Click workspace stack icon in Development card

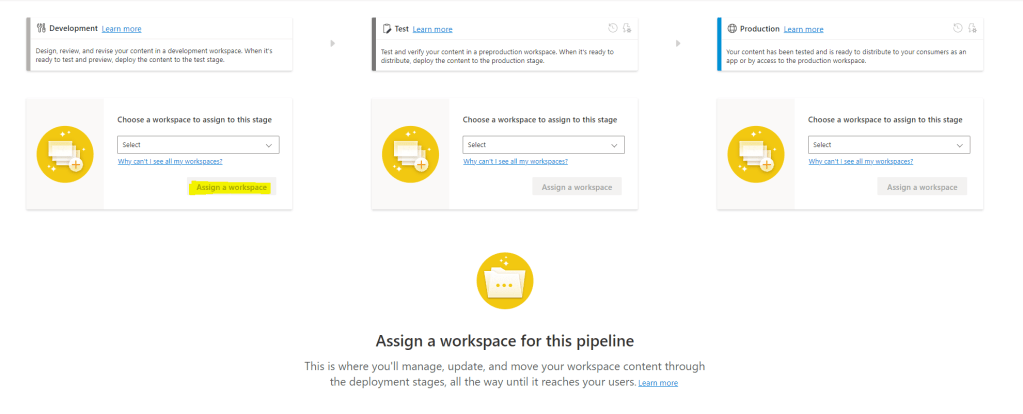[65, 154]
